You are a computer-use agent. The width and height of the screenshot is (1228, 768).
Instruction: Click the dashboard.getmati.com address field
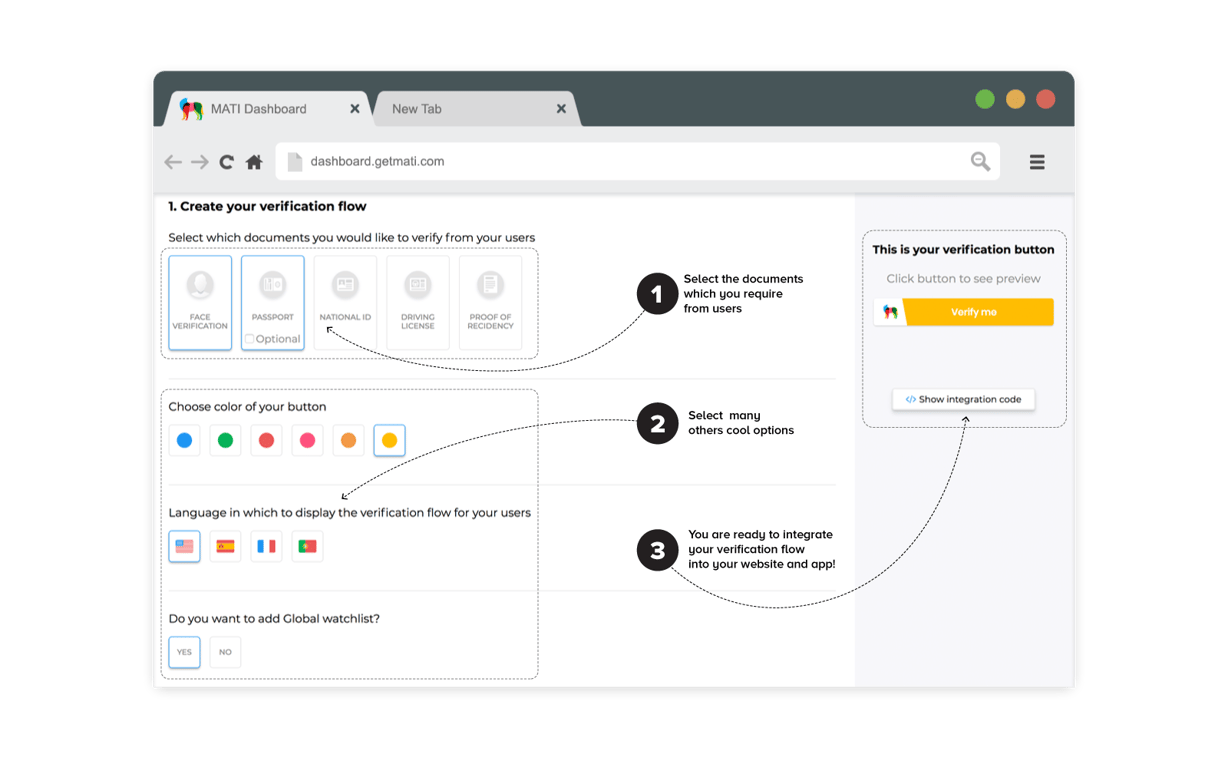[638, 161]
